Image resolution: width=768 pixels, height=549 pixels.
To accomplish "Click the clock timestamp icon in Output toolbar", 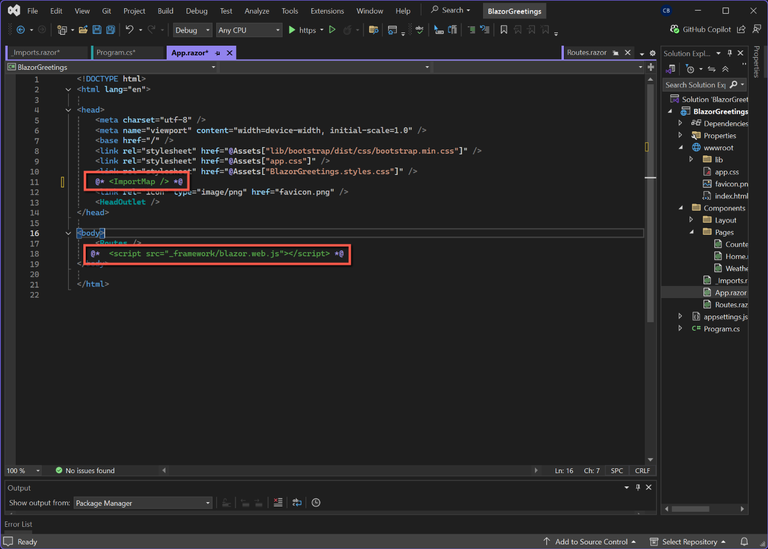I will tap(316, 503).
